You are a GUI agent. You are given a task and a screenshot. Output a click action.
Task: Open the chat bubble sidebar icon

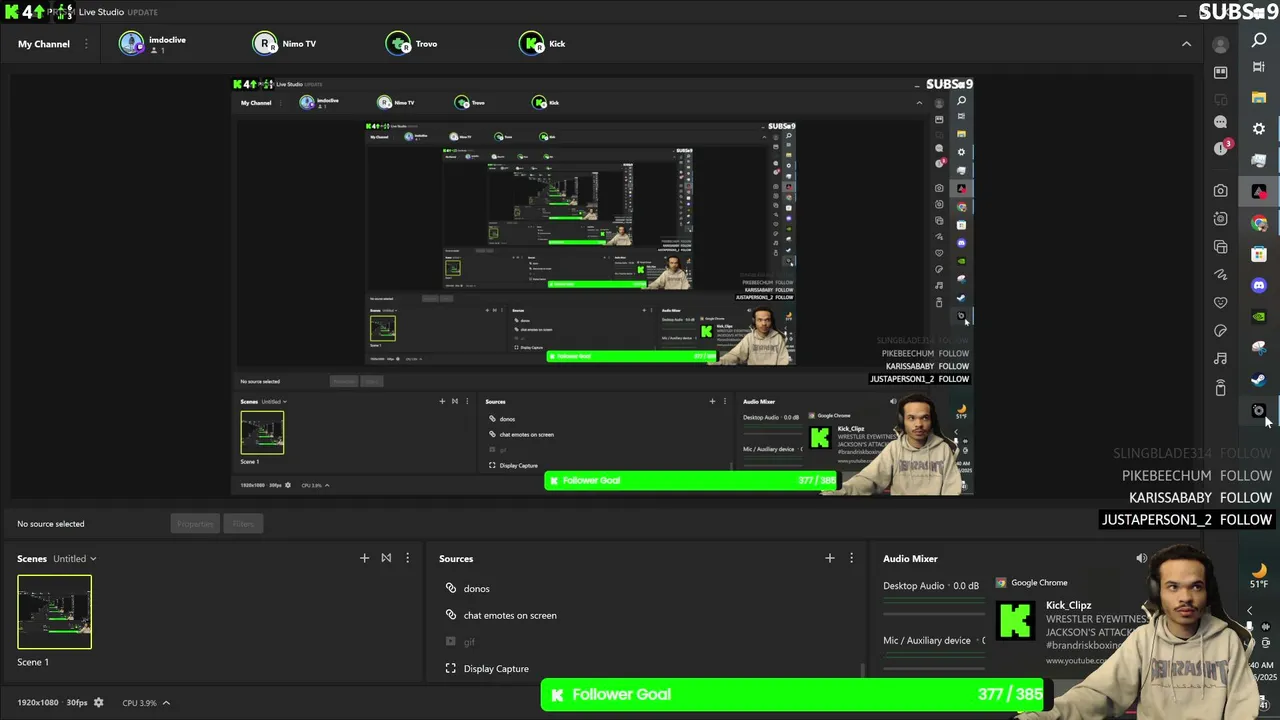tap(1220, 121)
